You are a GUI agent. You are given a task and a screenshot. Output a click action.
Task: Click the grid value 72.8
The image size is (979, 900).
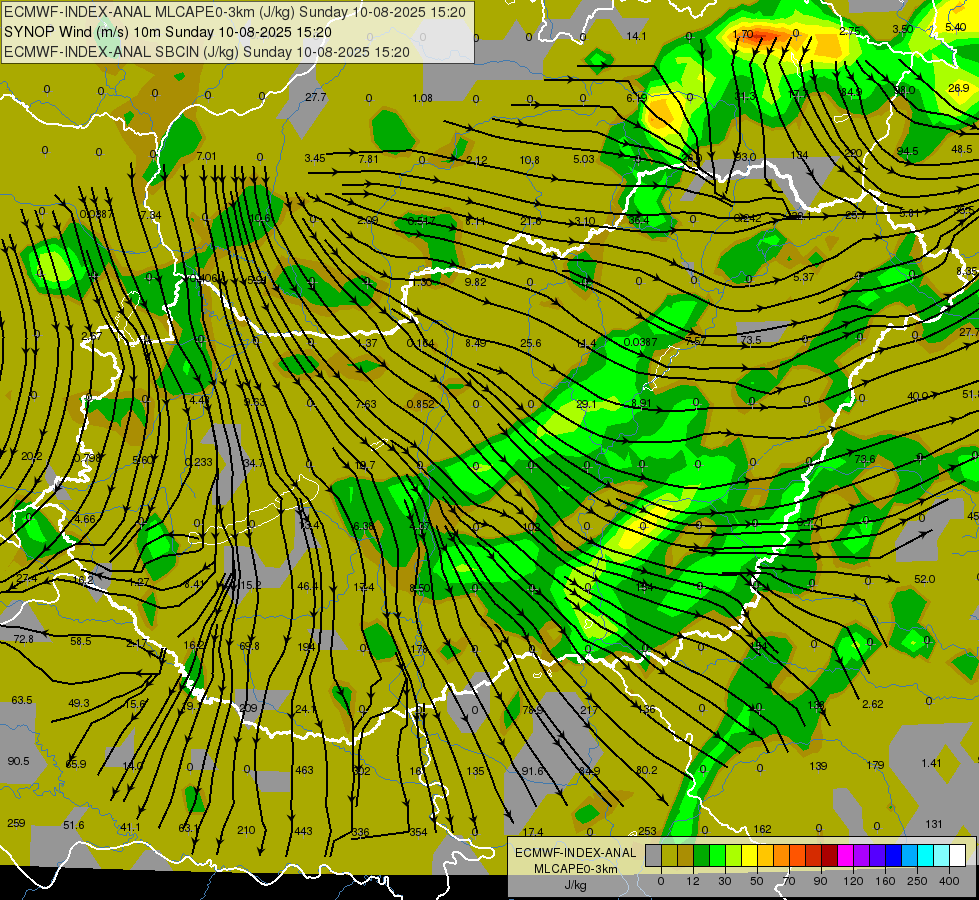(x=23, y=639)
